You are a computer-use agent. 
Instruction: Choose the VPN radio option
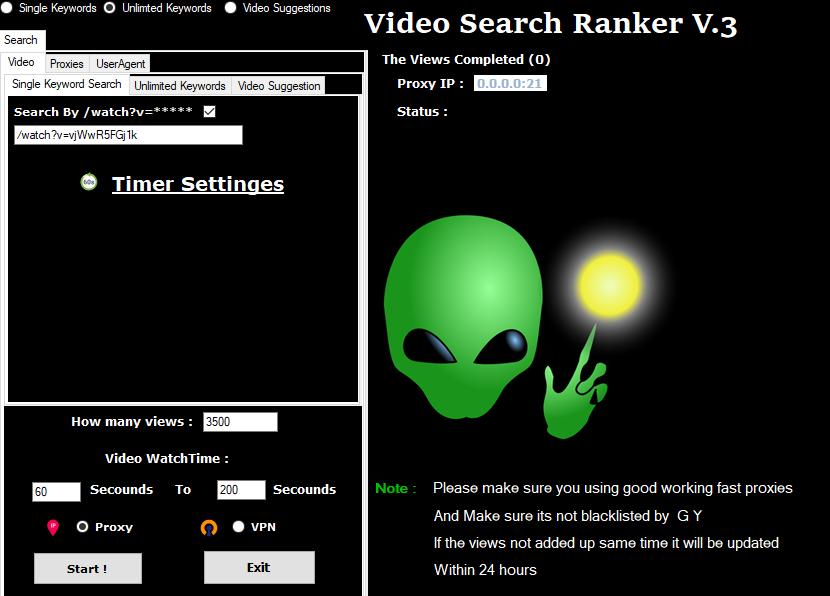point(238,527)
